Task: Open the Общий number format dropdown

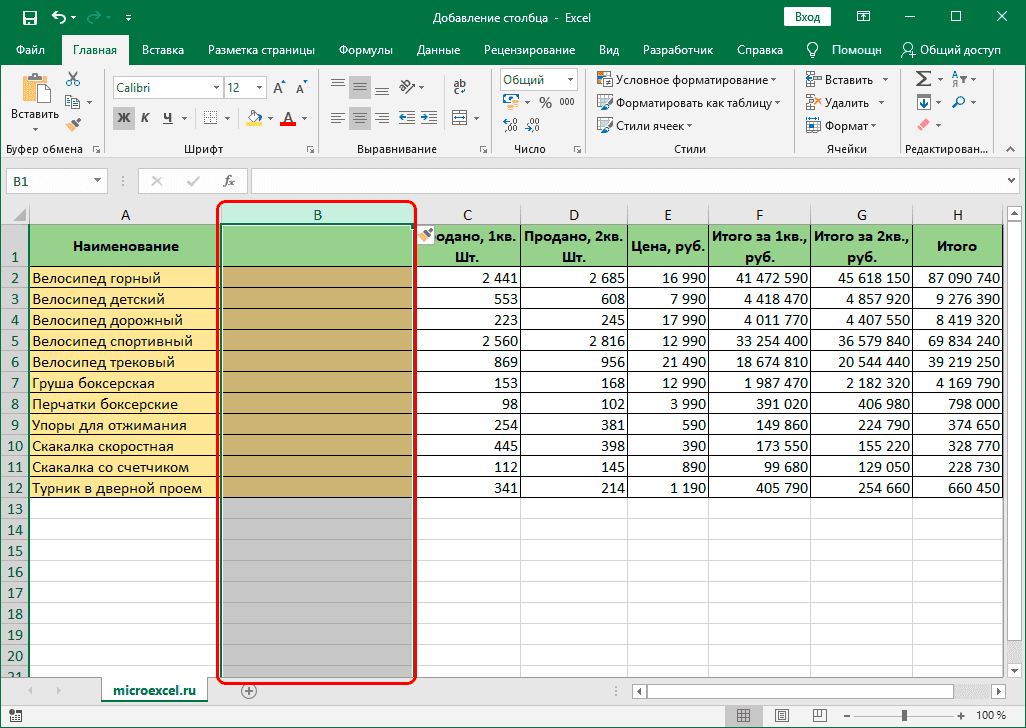Action: [569, 78]
